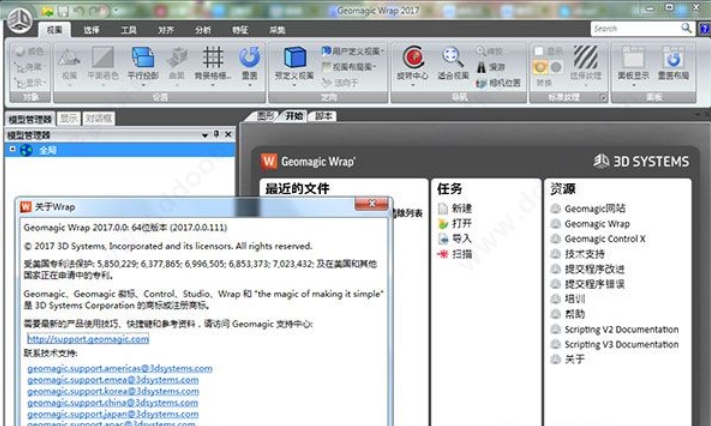Click the 漫游 walkthrough icon
This screenshot has height=426, width=711.
click(481, 67)
